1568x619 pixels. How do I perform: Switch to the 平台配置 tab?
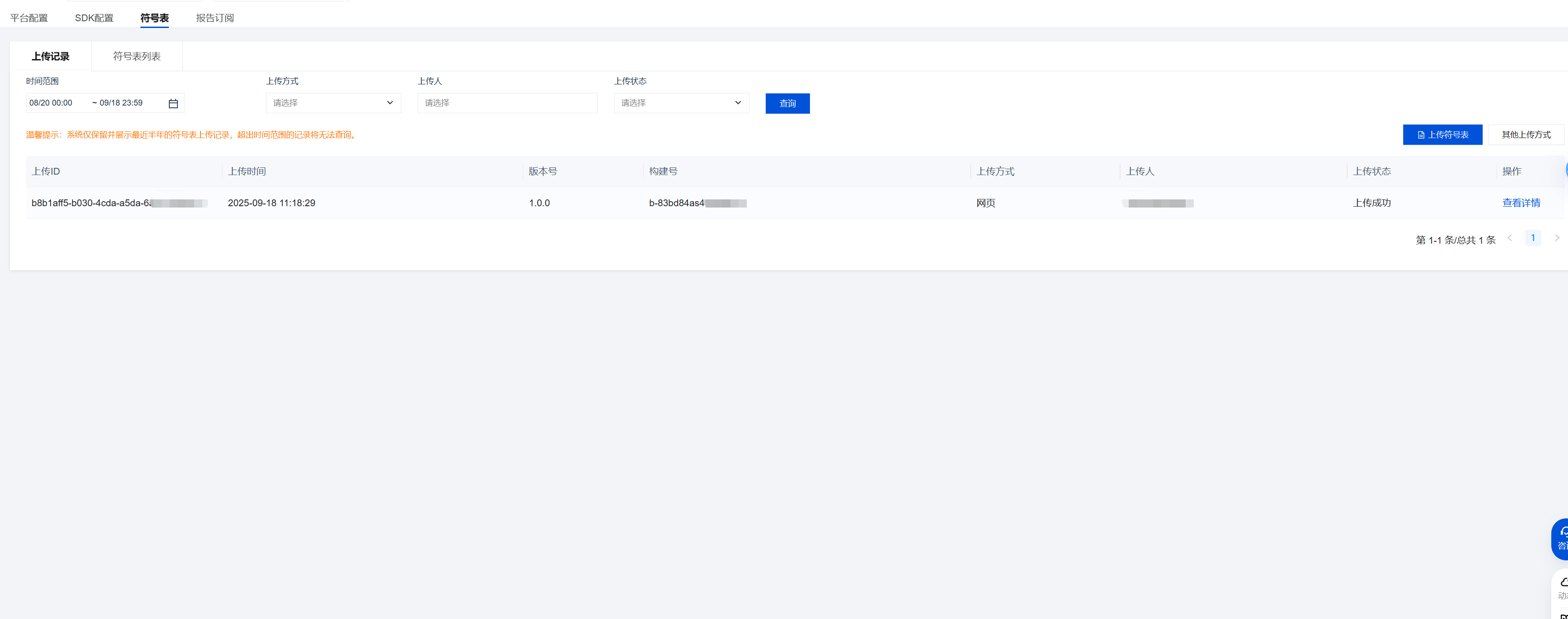pos(28,18)
